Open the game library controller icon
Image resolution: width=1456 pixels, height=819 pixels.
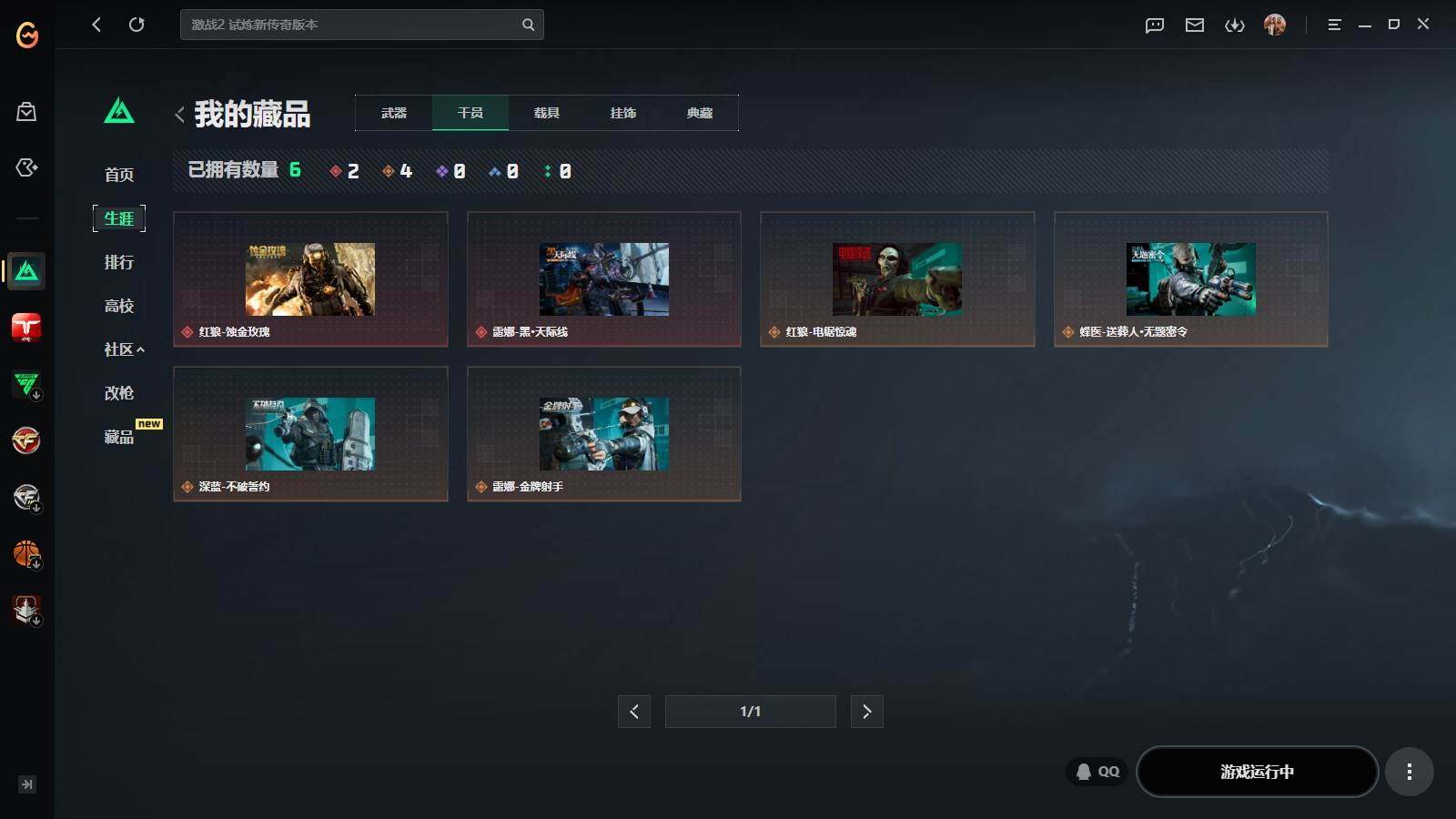[26, 167]
